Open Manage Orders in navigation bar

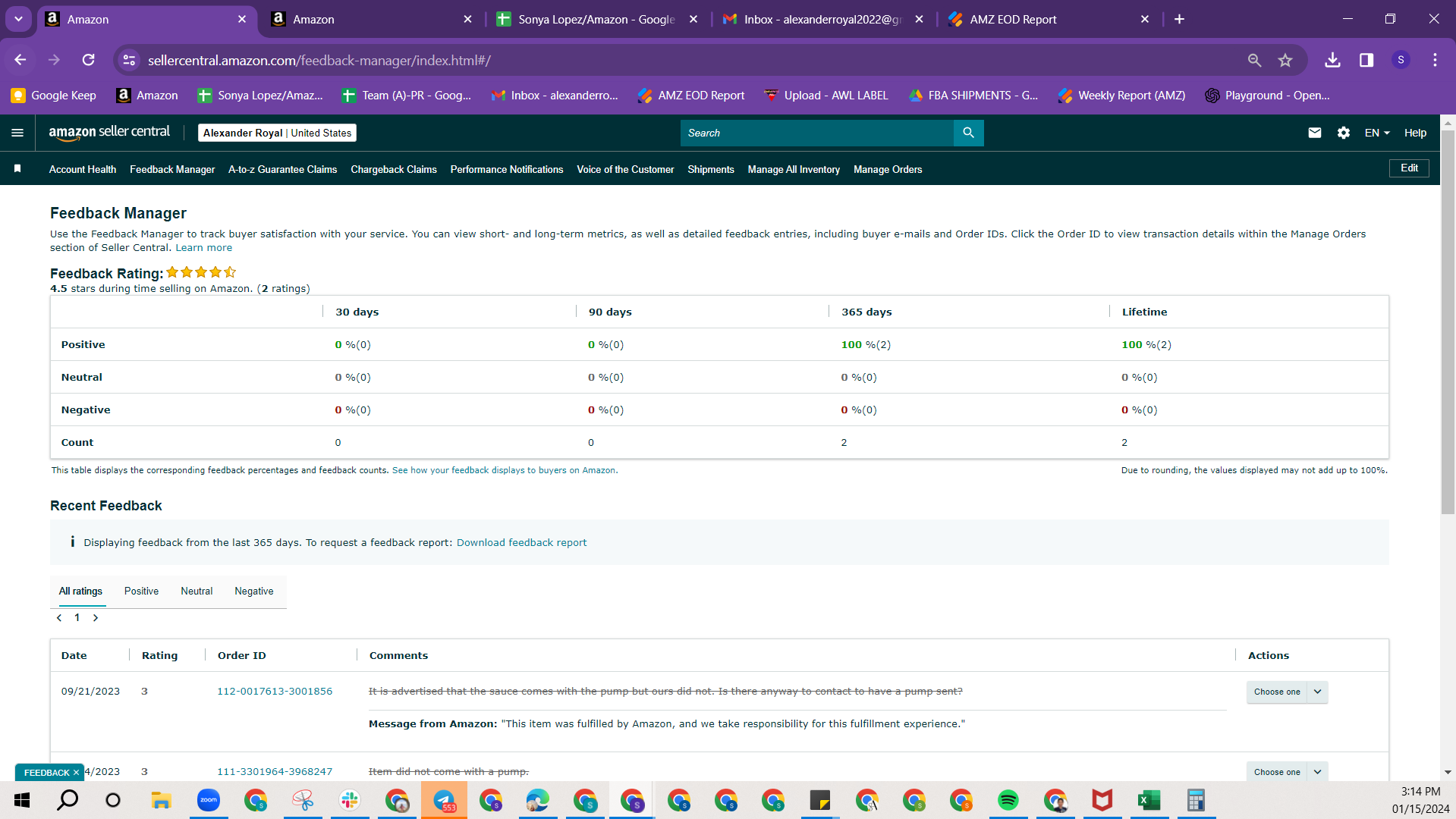888,169
